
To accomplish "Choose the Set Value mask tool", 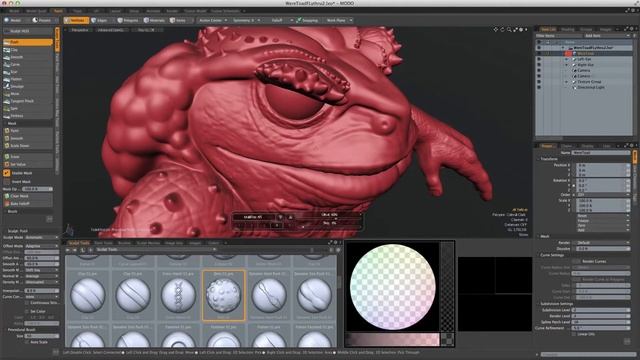I will pos(28,164).
